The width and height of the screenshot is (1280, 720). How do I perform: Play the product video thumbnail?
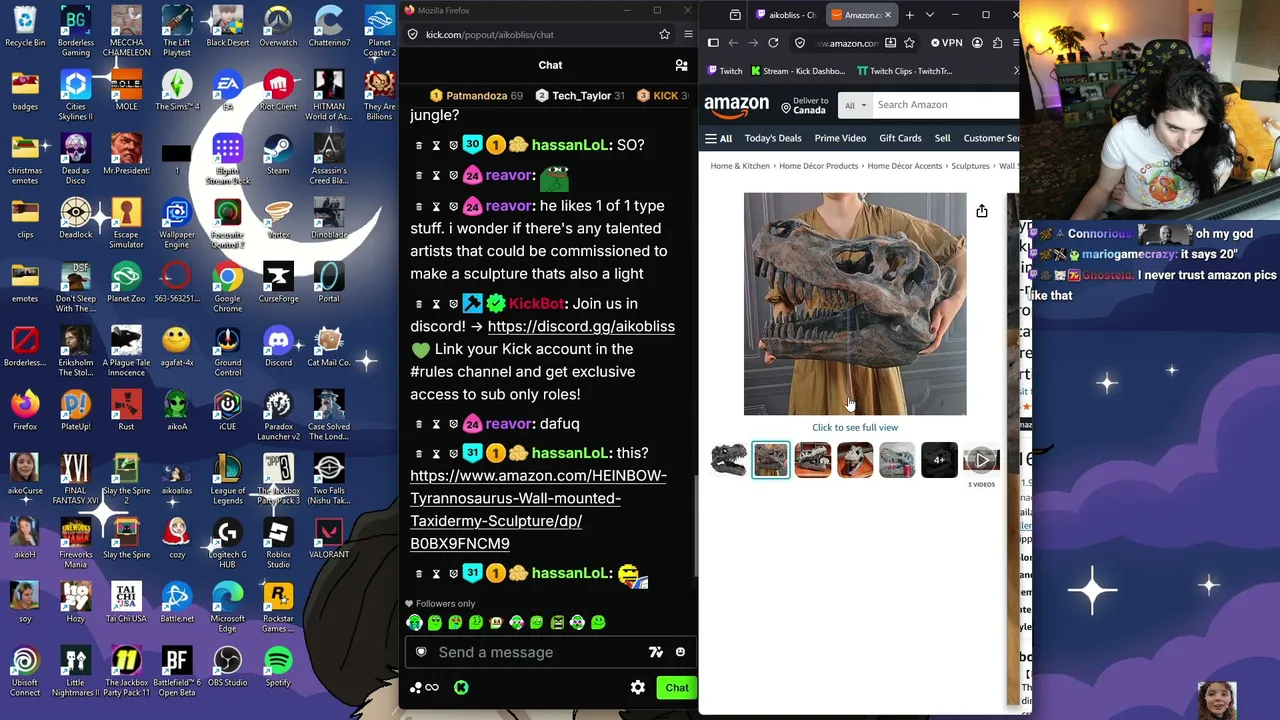click(x=981, y=460)
